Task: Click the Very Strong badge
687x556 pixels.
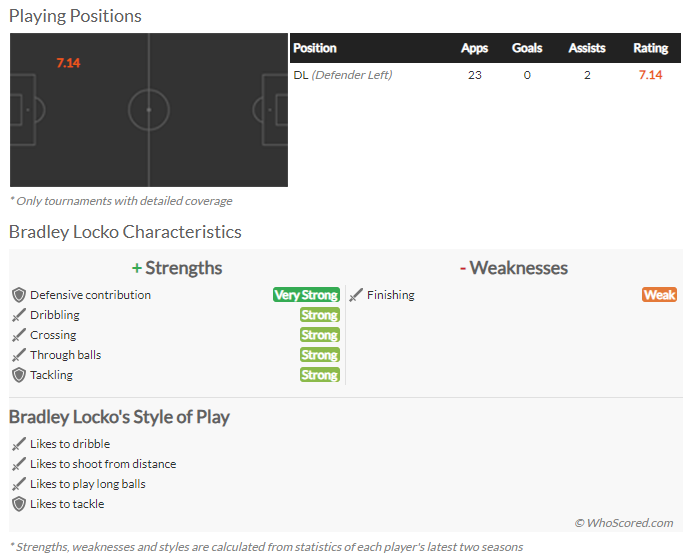Action: click(306, 295)
